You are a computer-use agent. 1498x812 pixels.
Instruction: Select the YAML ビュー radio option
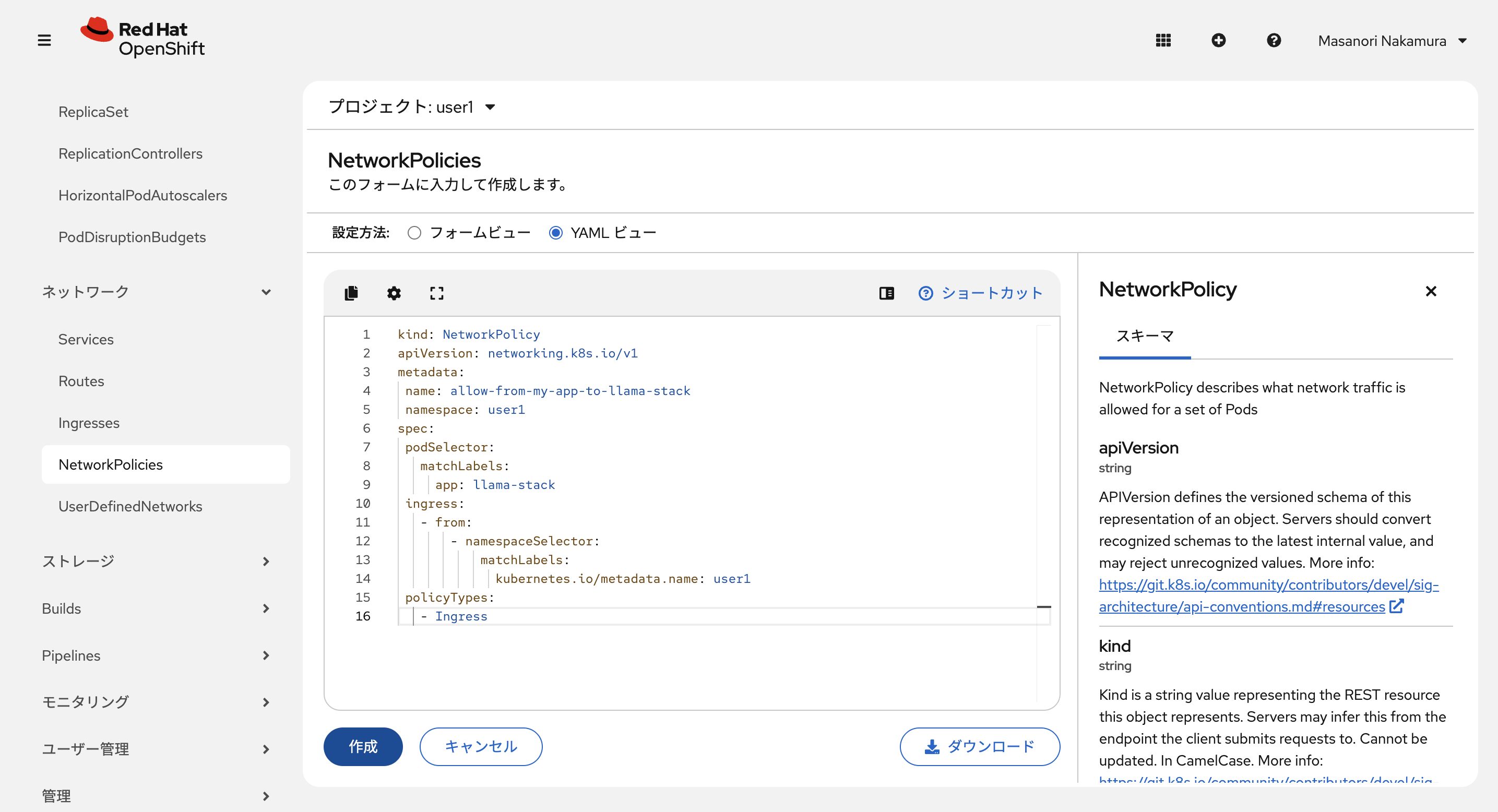tap(556, 233)
